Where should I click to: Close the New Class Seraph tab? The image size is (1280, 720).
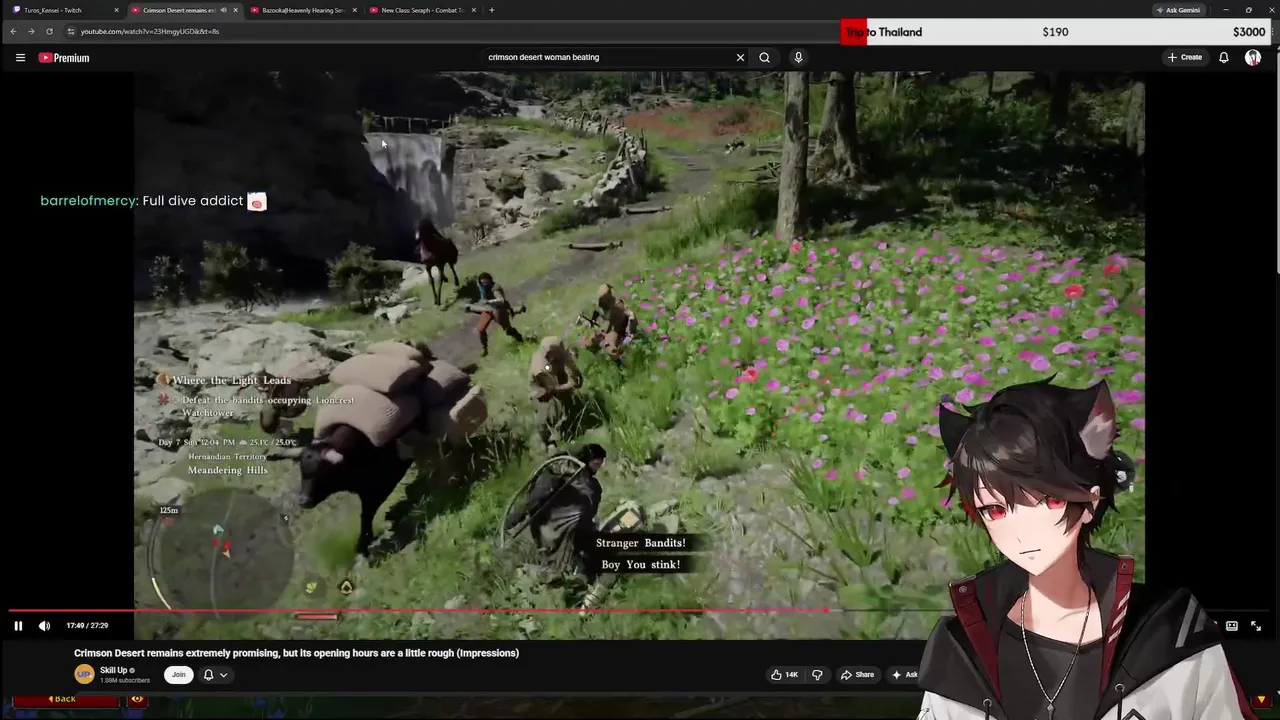pos(473,10)
